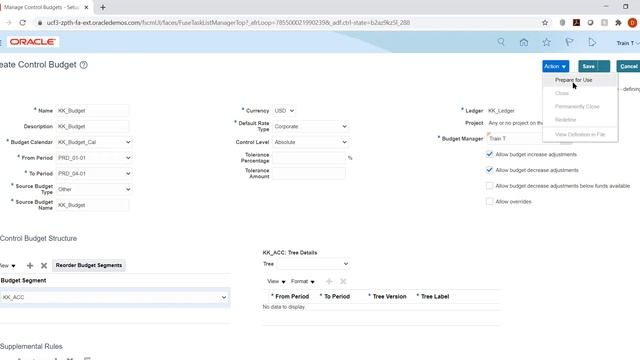The width and height of the screenshot is (640, 360).
Task: Open the Tree dropdown in Tree Details
Action: [x=313, y=264]
